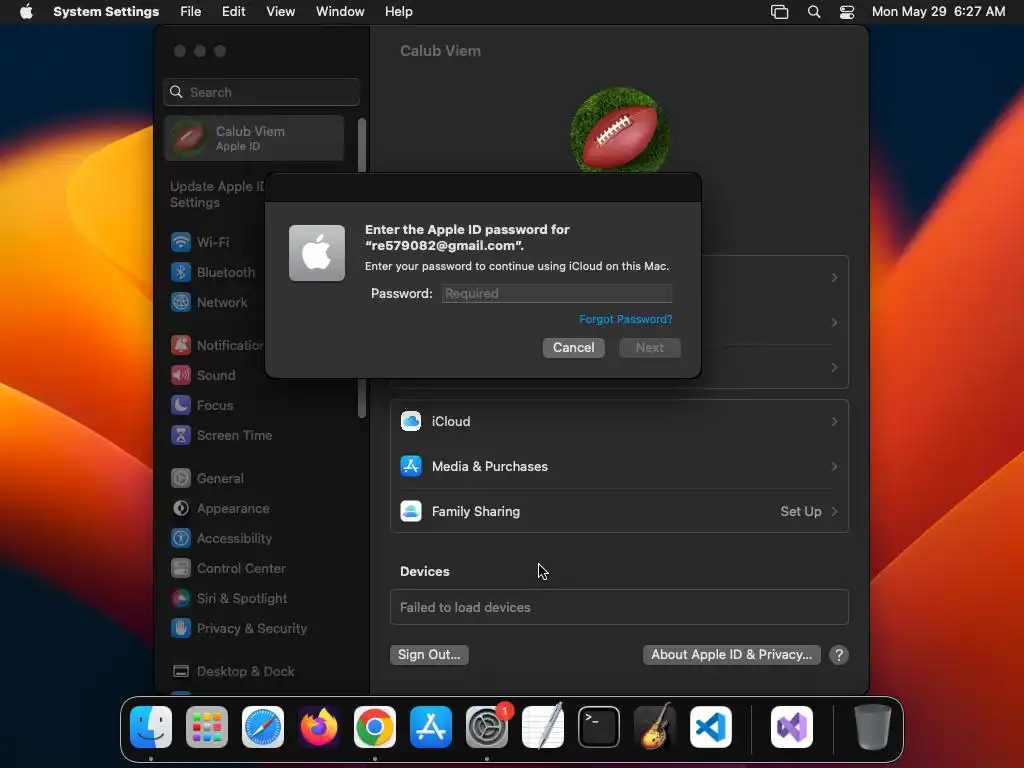The width and height of the screenshot is (1024, 768).
Task: Open TextEdit from the Dock
Action: click(543, 727)
